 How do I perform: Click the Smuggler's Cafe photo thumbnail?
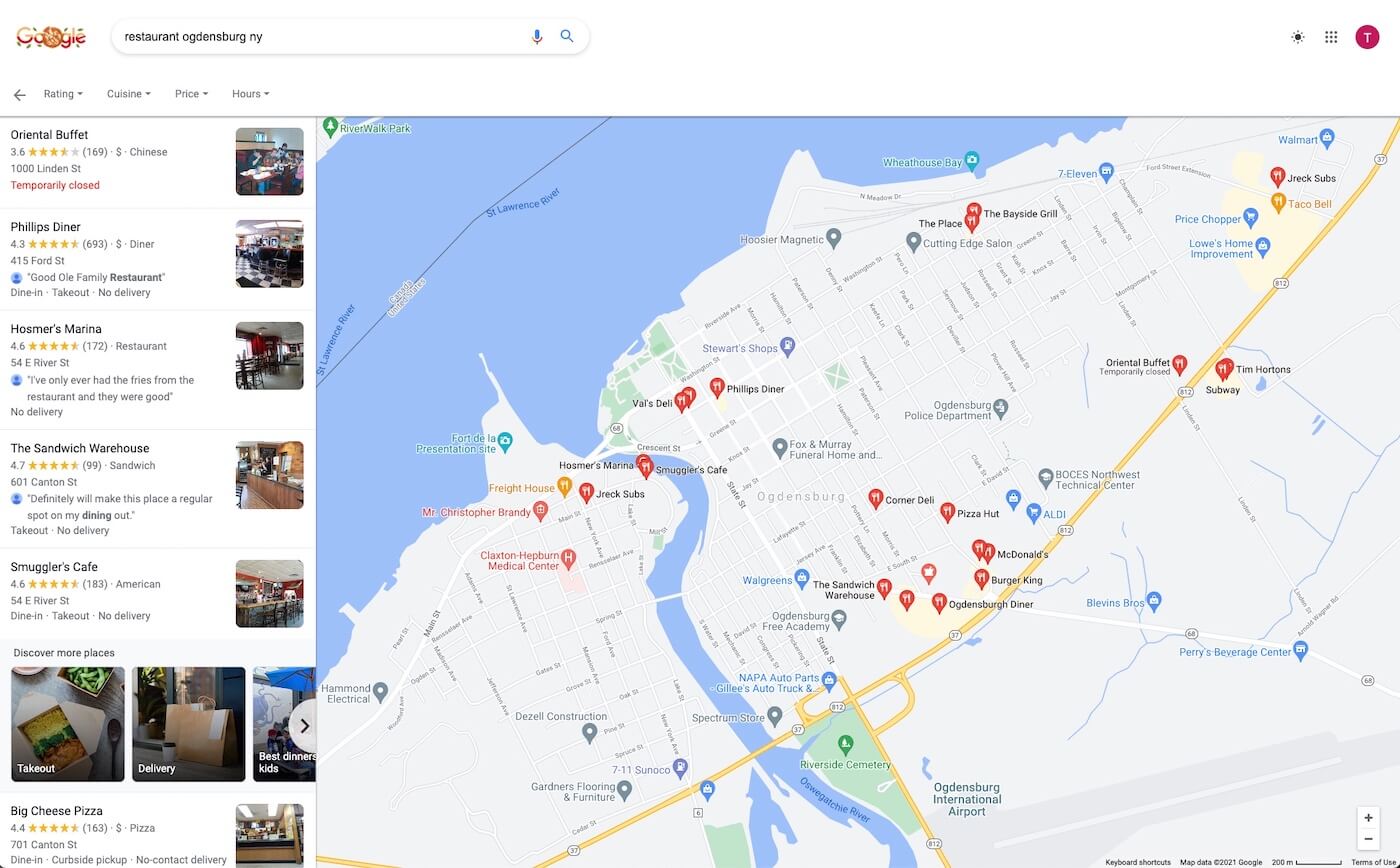click(x=269, y=593)
